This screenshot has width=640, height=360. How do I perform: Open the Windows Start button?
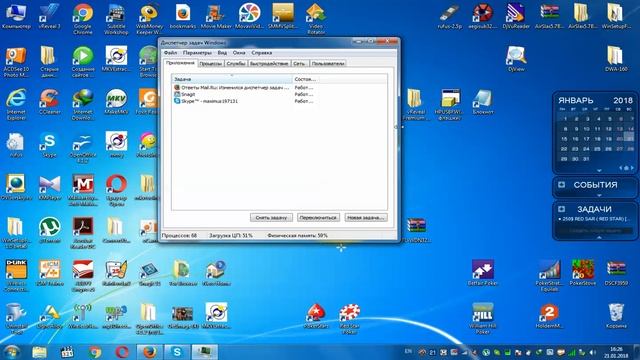tap(12, 352)
